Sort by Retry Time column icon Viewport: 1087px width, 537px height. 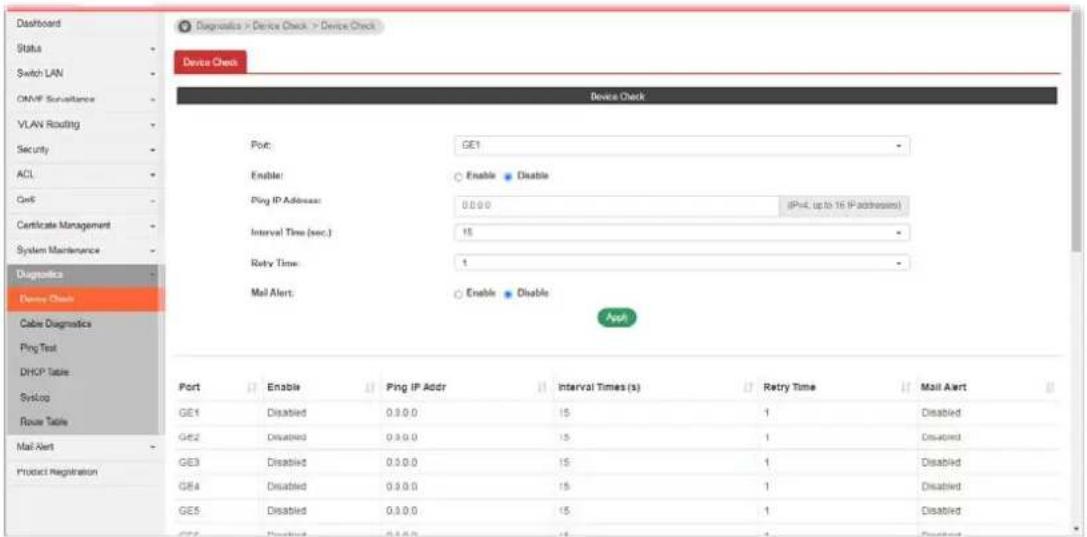pos(905,387)
